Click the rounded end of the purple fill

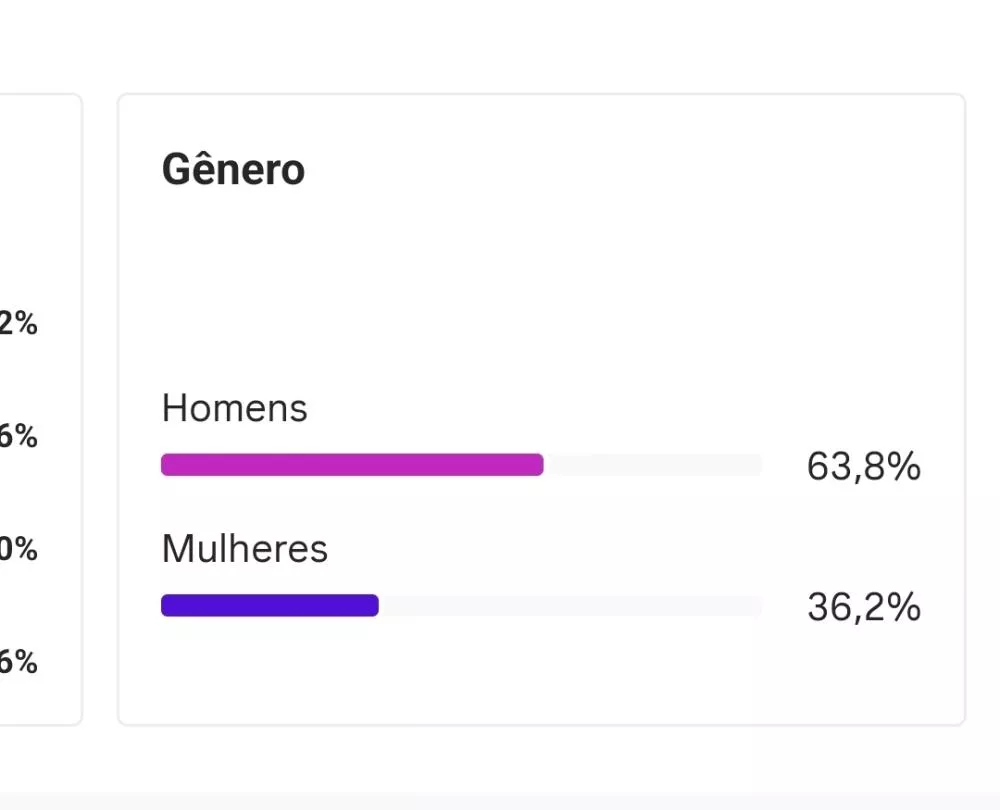click(373, 606)
